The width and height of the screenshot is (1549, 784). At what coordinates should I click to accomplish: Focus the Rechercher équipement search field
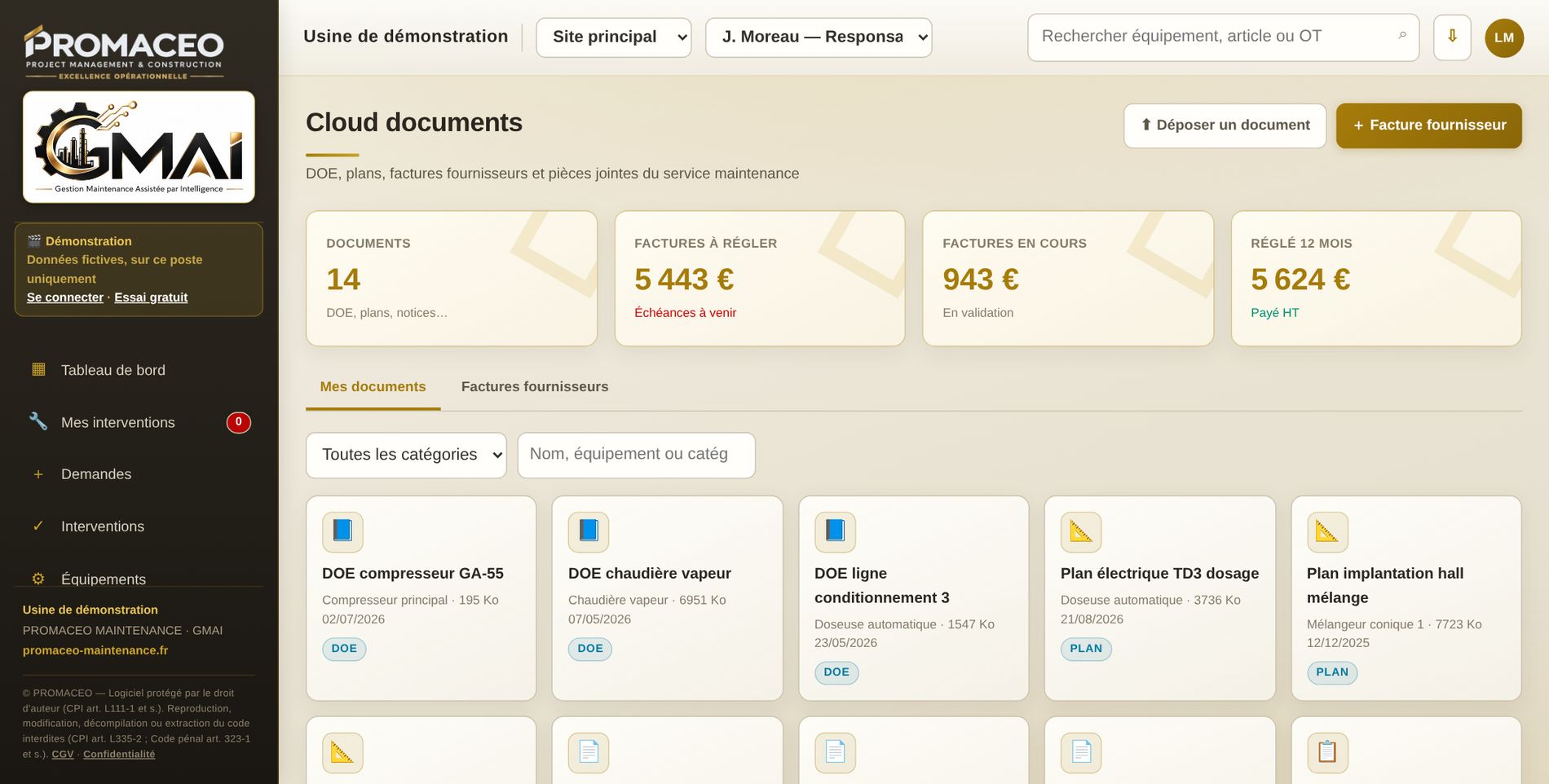1223,37
